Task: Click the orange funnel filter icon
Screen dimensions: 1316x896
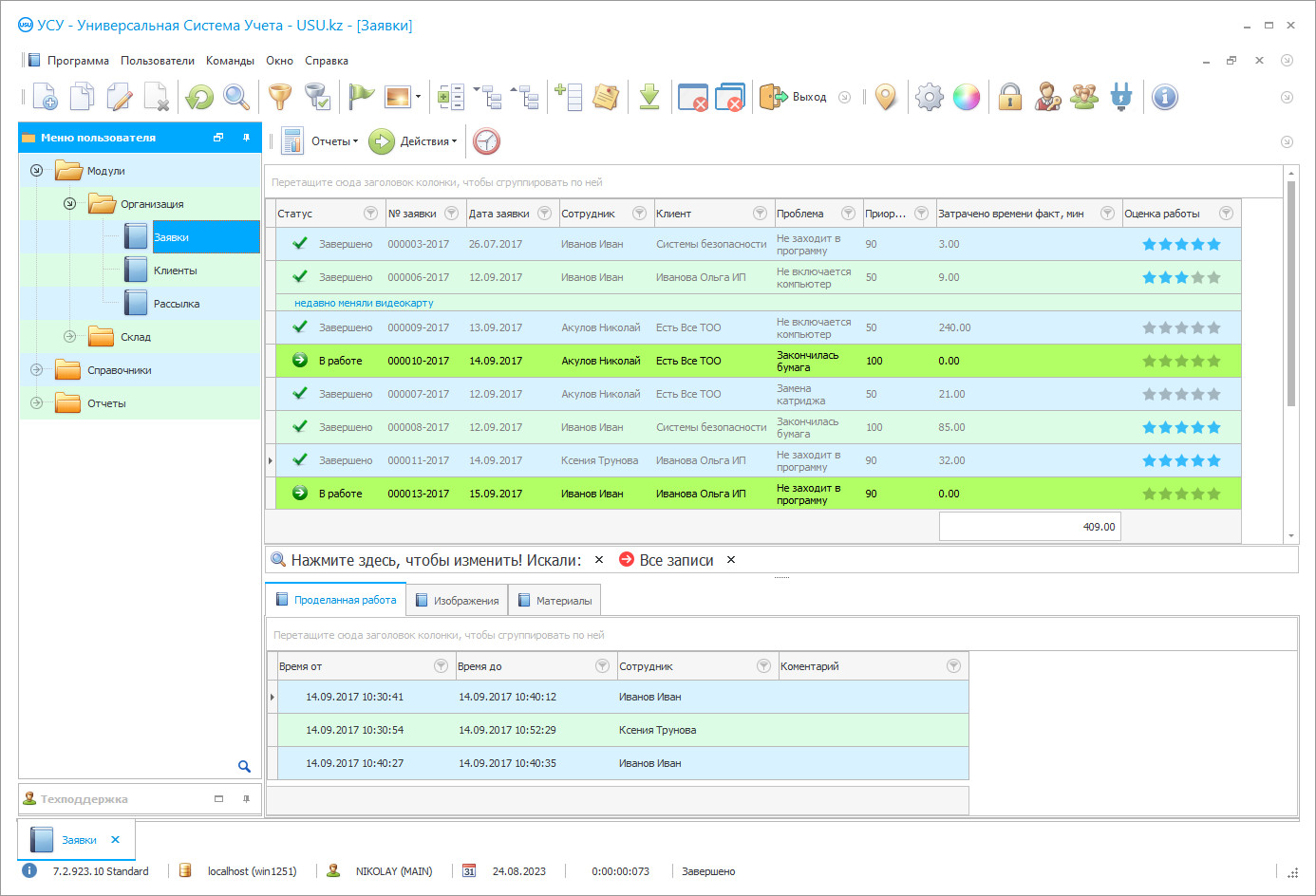Action: pos(280,97)
